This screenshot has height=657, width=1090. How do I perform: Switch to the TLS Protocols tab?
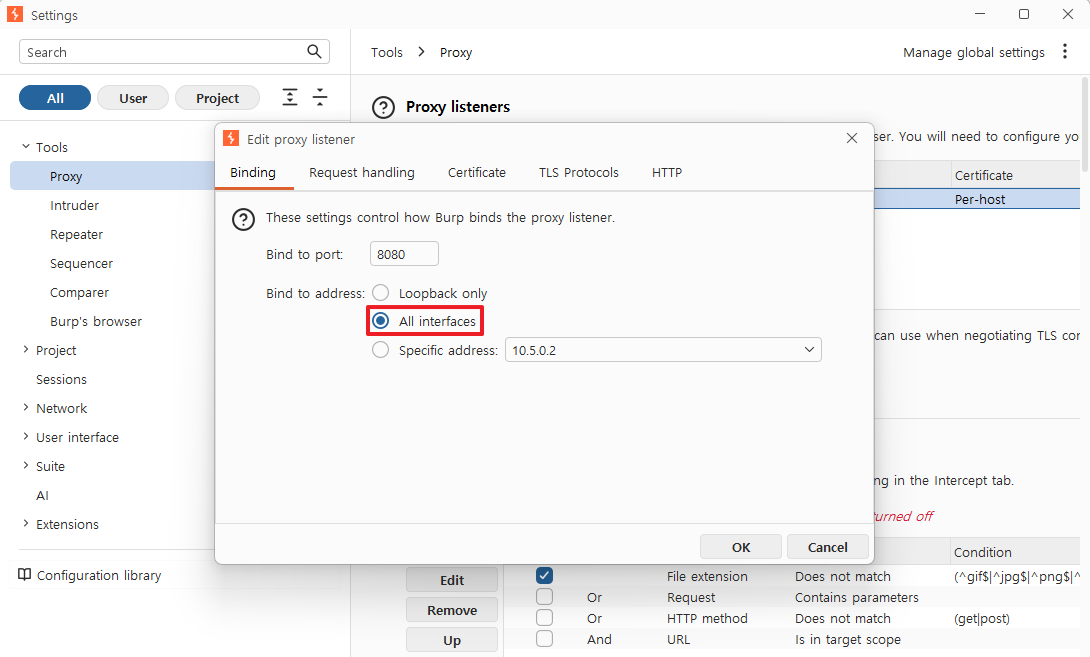[578, 172]
